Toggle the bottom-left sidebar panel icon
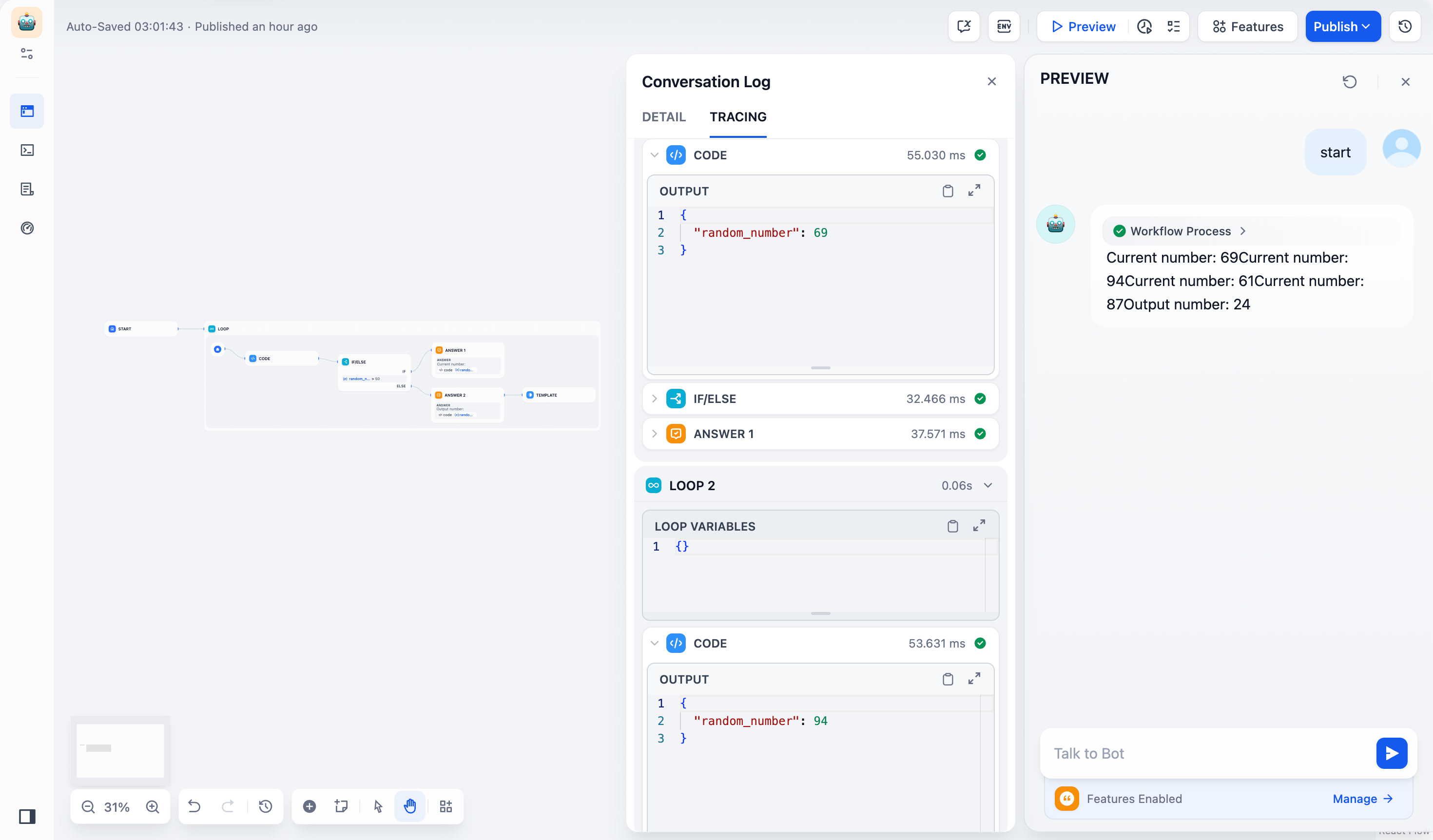 click(27, 817)
